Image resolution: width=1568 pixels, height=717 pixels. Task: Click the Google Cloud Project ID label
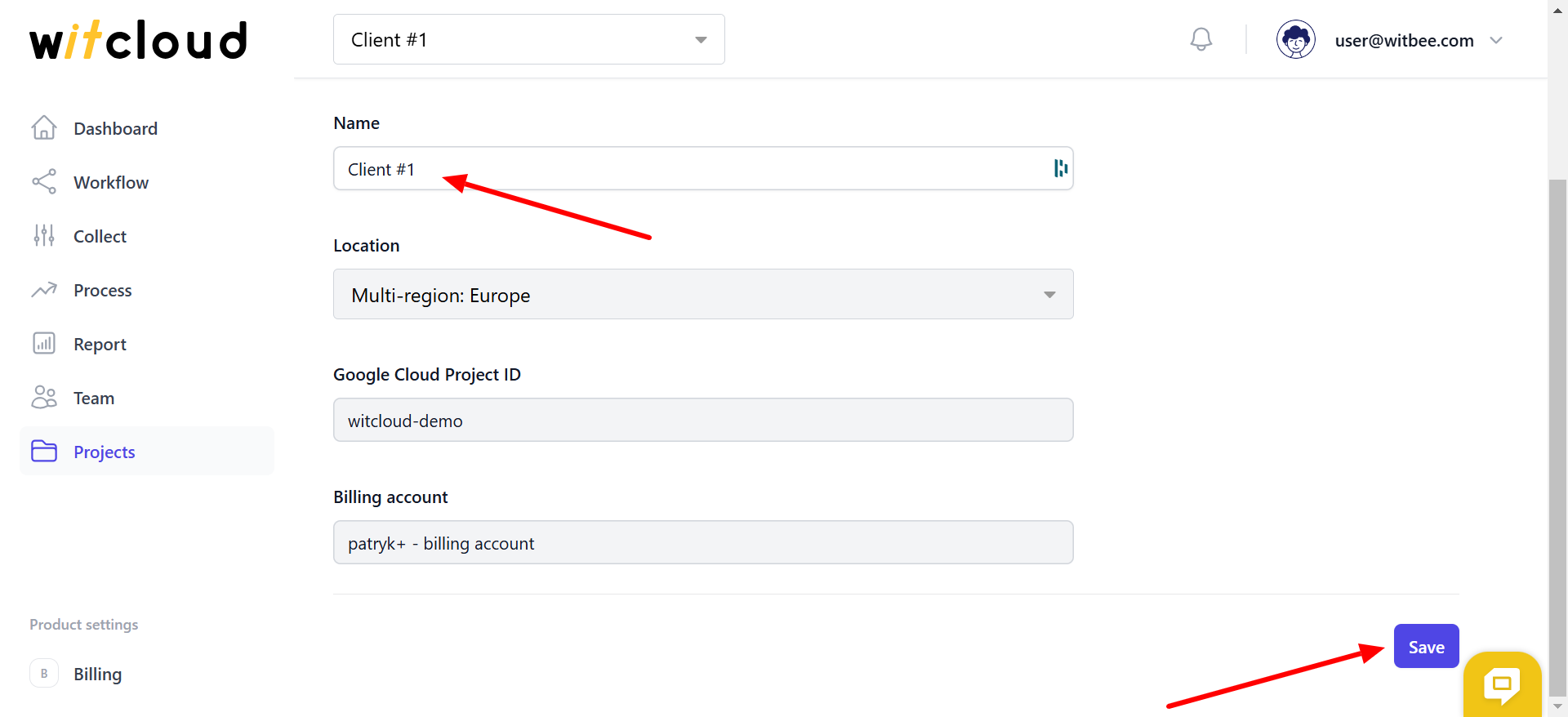pyautogui.click(x=426, y=374)
